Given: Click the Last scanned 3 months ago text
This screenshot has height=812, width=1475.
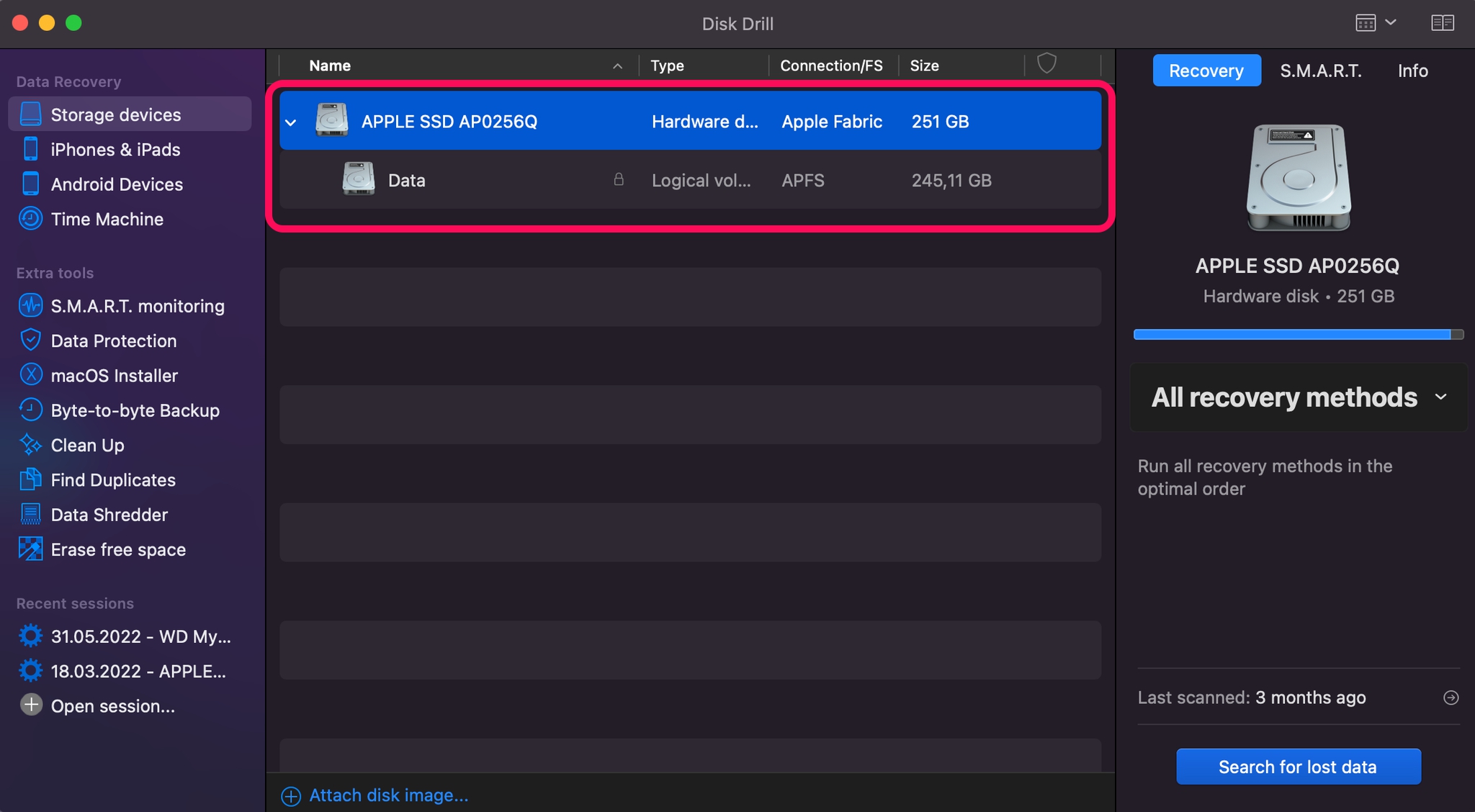Looking at the screenshot, I should click(x=1252, y=697).
